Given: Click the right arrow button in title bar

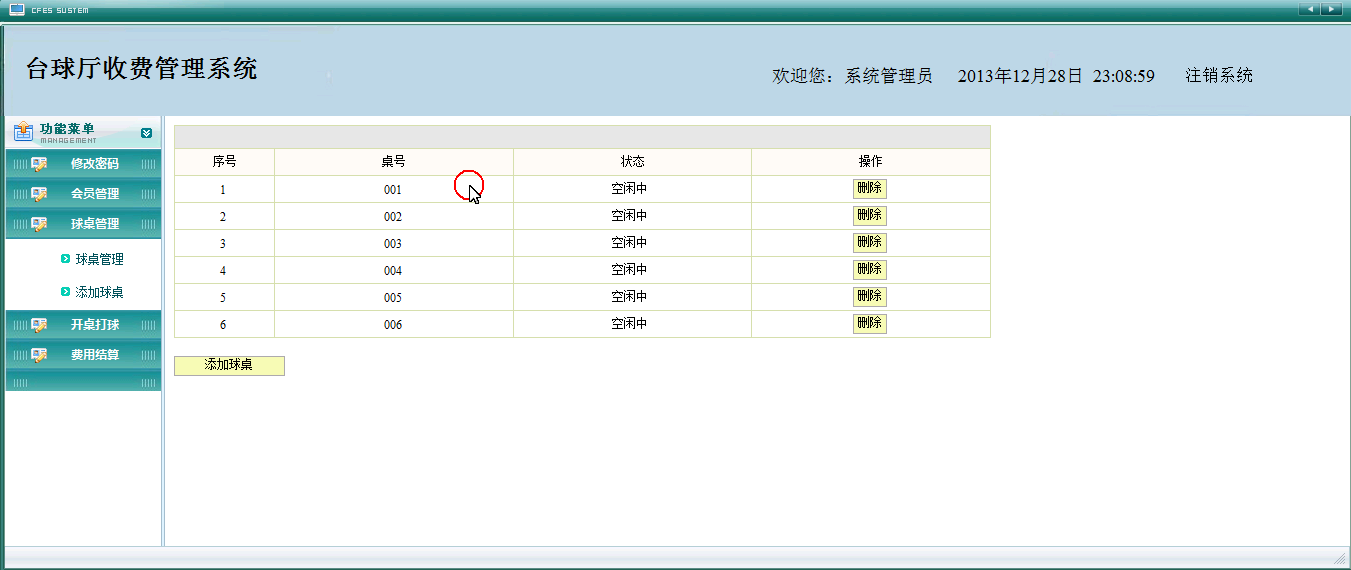Looking at the screenshot, I should pyautogui.click(x=1331, y=9).
